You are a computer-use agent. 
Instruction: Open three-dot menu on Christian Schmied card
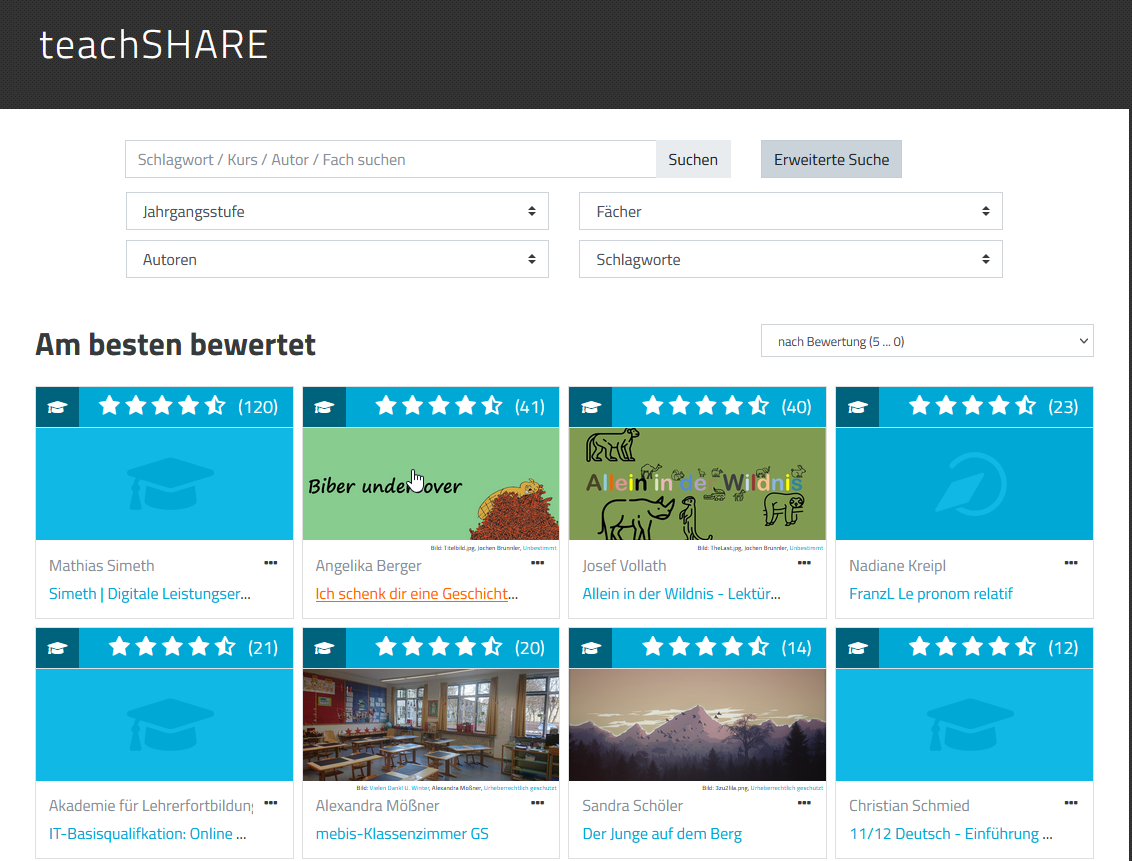[1071, 803]
